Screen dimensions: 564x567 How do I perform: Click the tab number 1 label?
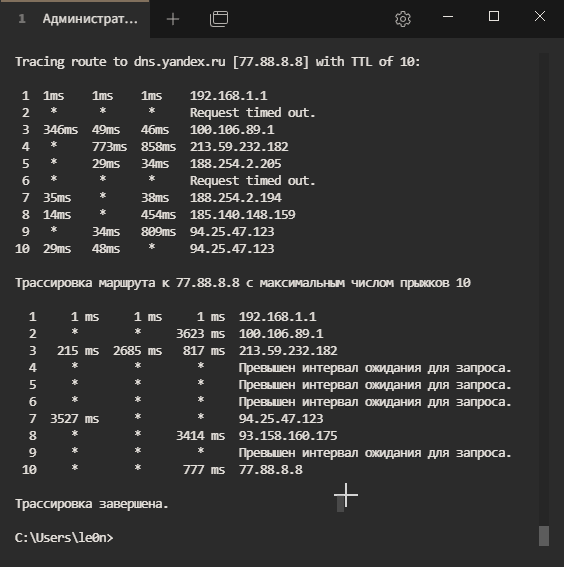(x=22, y=18)
